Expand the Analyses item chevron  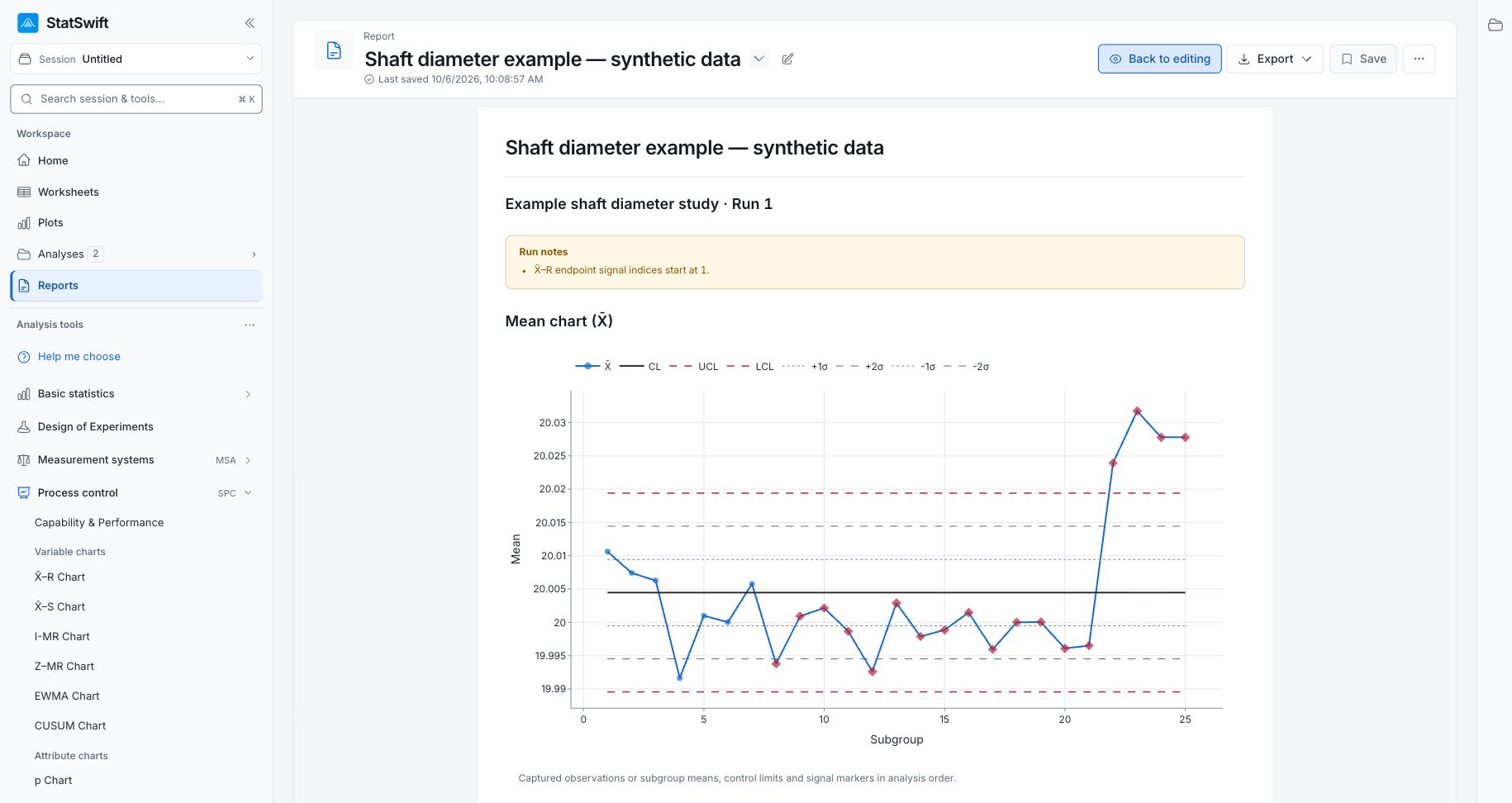(x=254, y=254)
